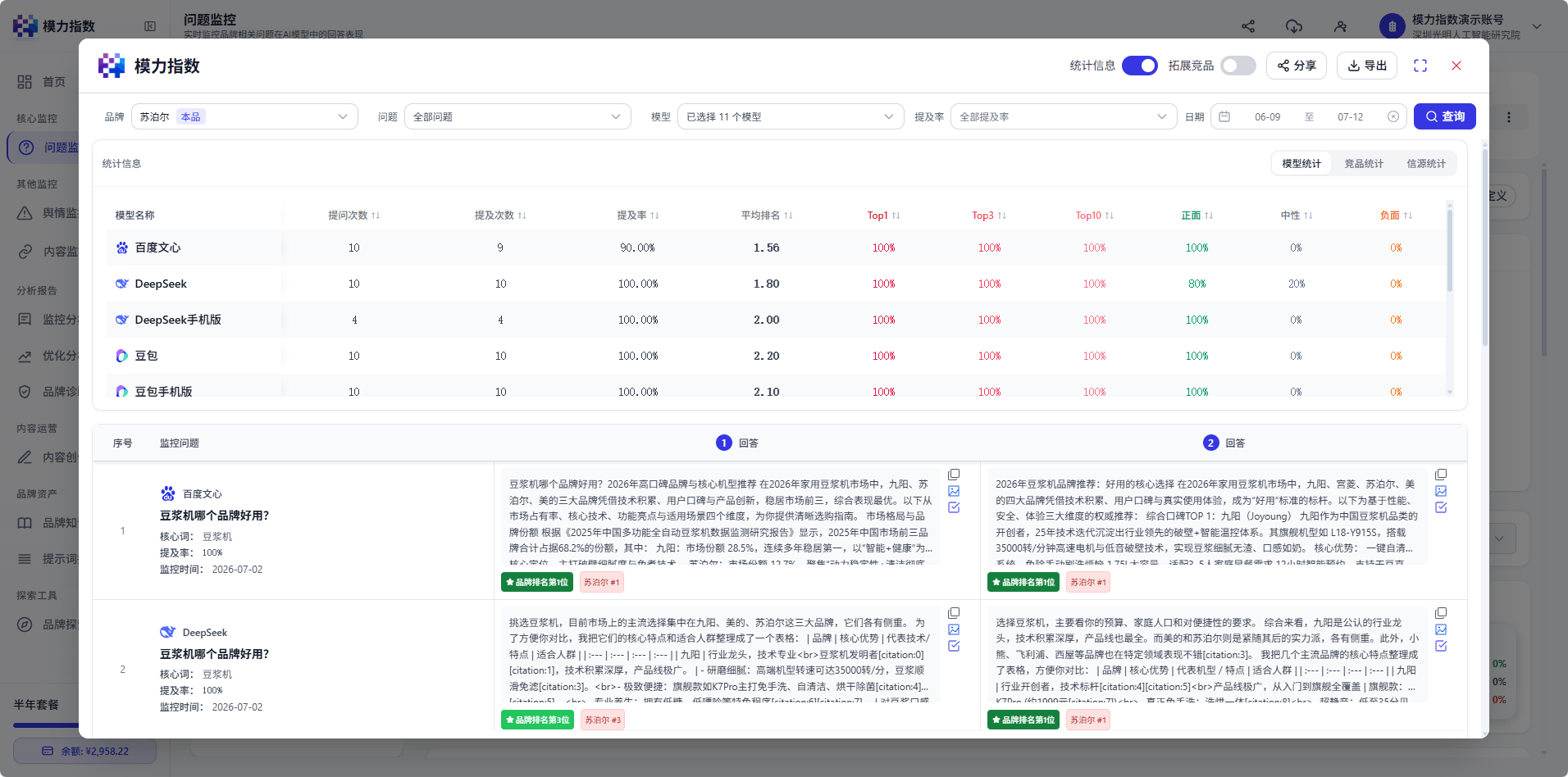Open the 全部提及率 dropdown
The height and width of the screenshot is (777, 1568).
pyautogui.click(x=1064, y=116)
